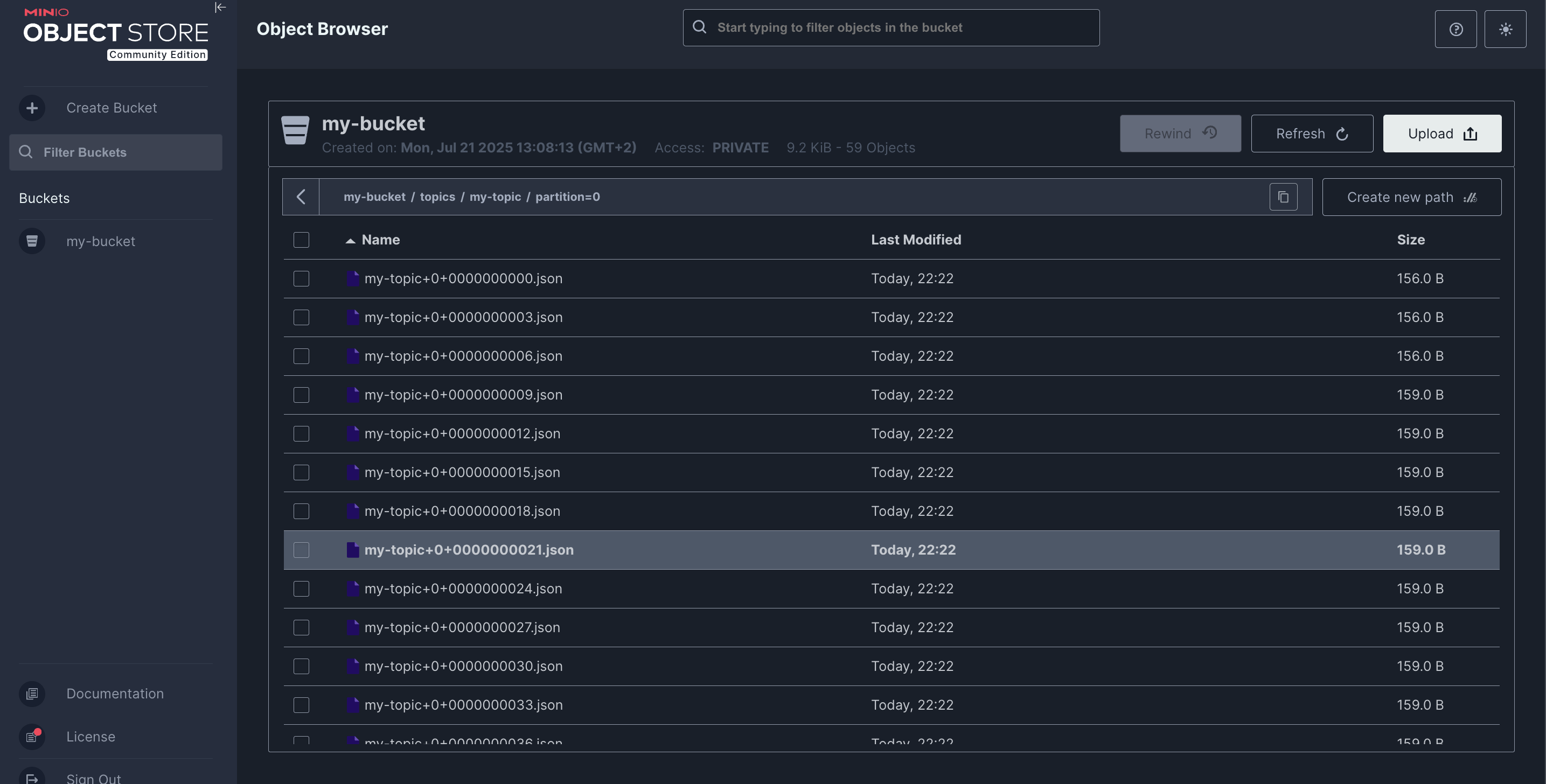1546x784 pixels.
Task: Navigate to the my-topic breadcrumb
Action: tap(495, 197)
